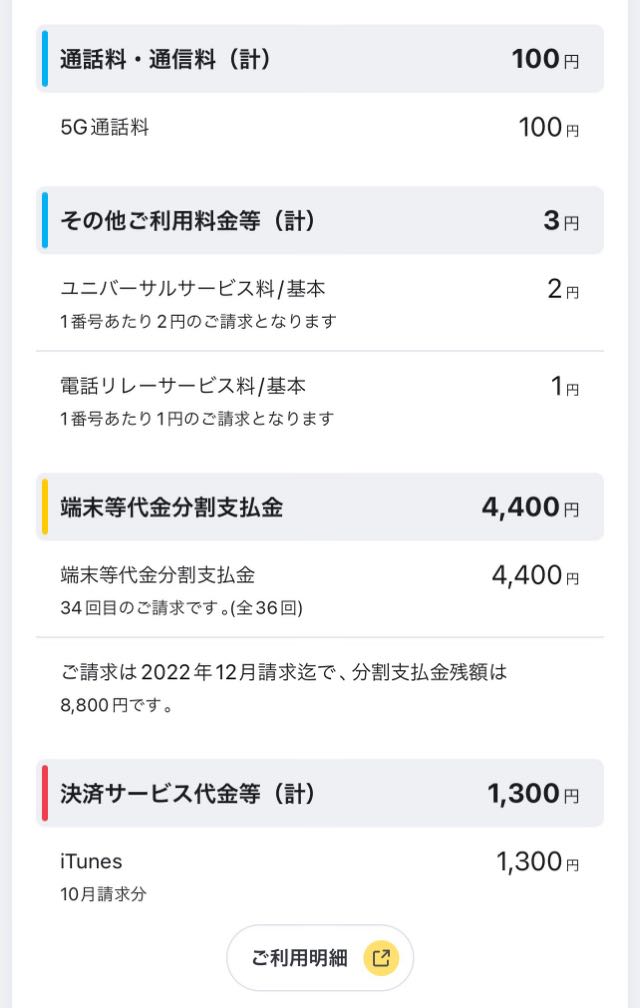Click the ユニバーサルサービス料/基本 item
Image resolution: width=640 pixels, height=1008 pixels.
(x=320, y=303)
